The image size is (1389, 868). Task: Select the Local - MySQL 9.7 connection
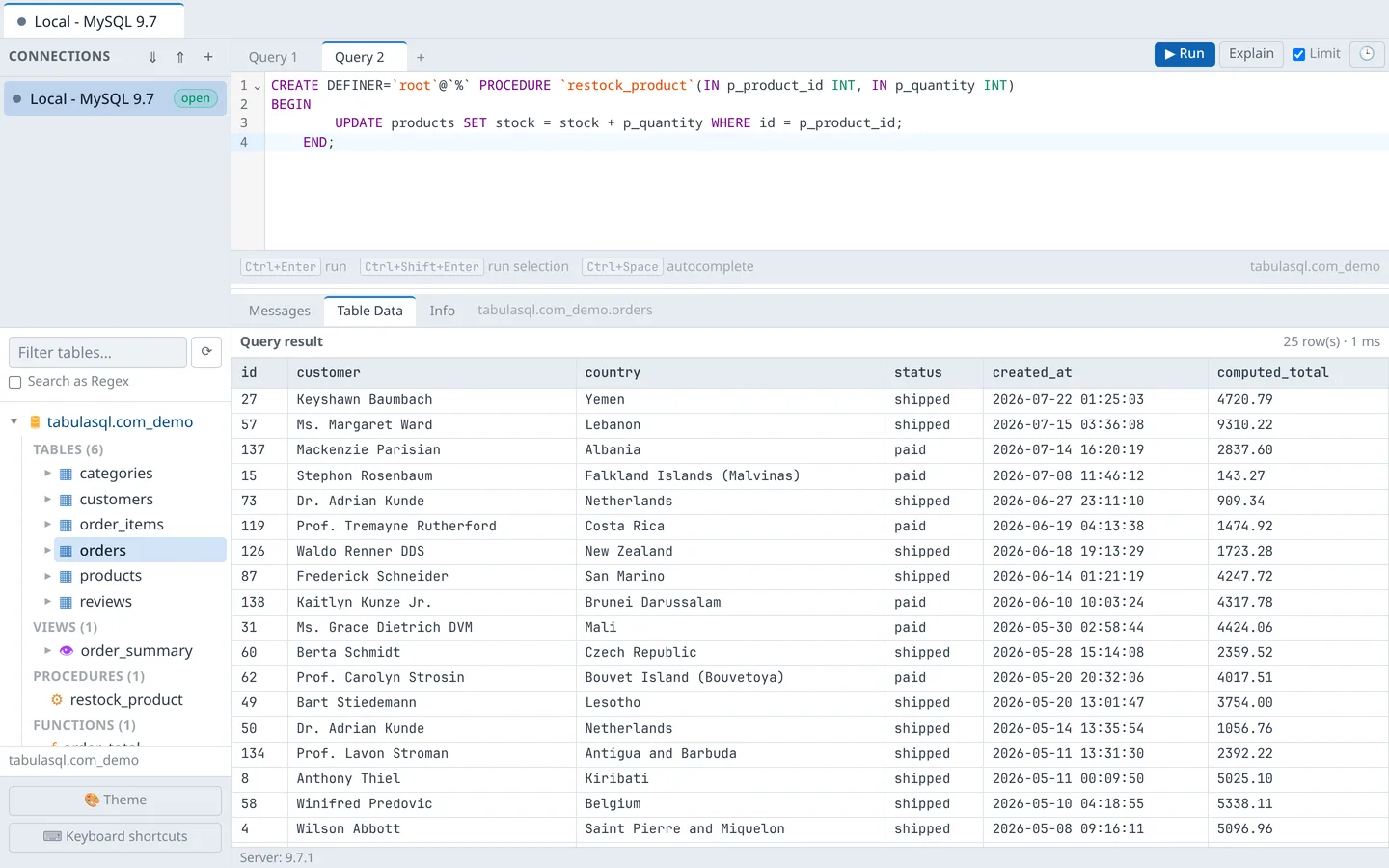(115, 98)
